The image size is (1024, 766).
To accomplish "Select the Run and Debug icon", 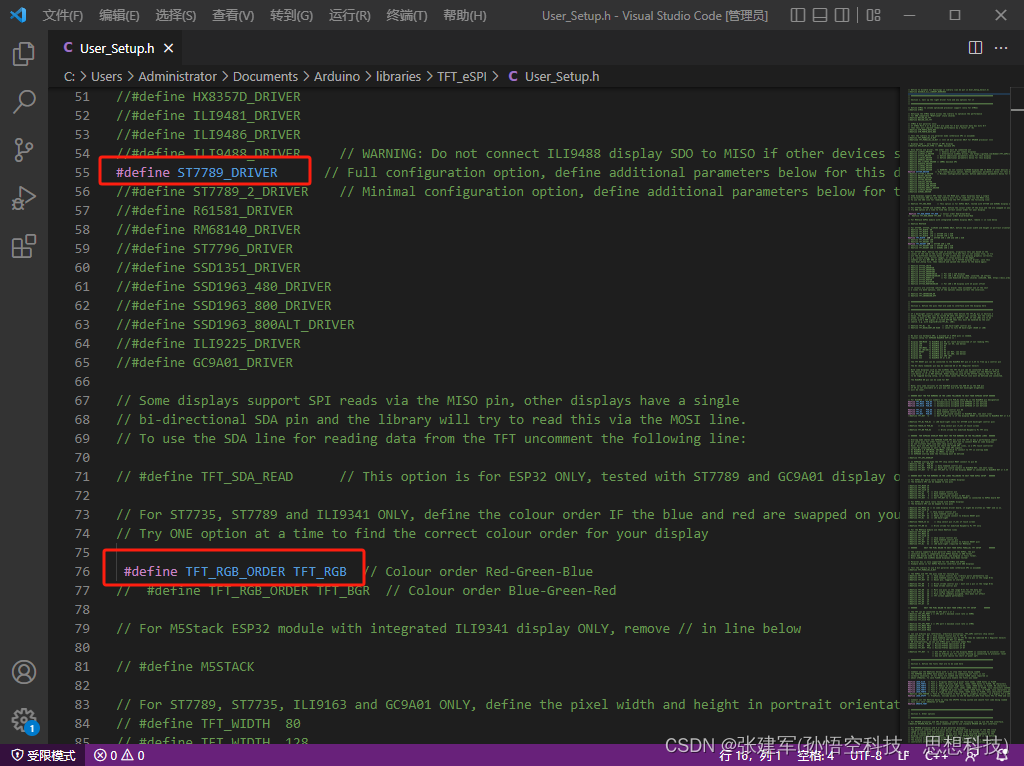I will (23, 198).
